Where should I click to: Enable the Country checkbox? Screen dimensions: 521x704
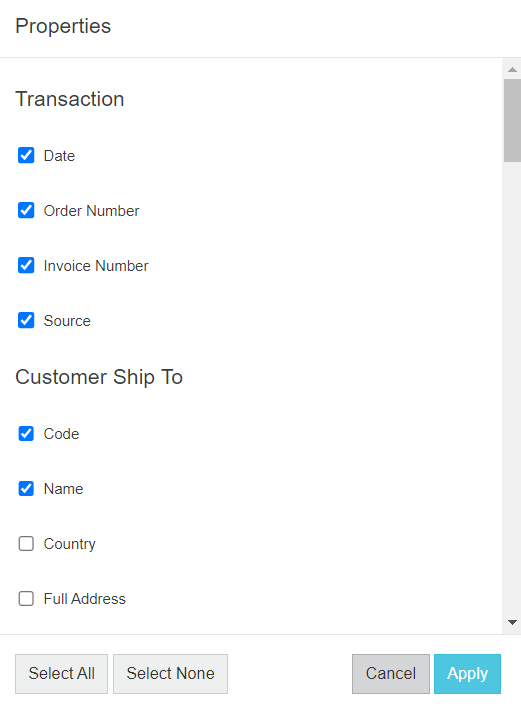[x=26, y=544]
